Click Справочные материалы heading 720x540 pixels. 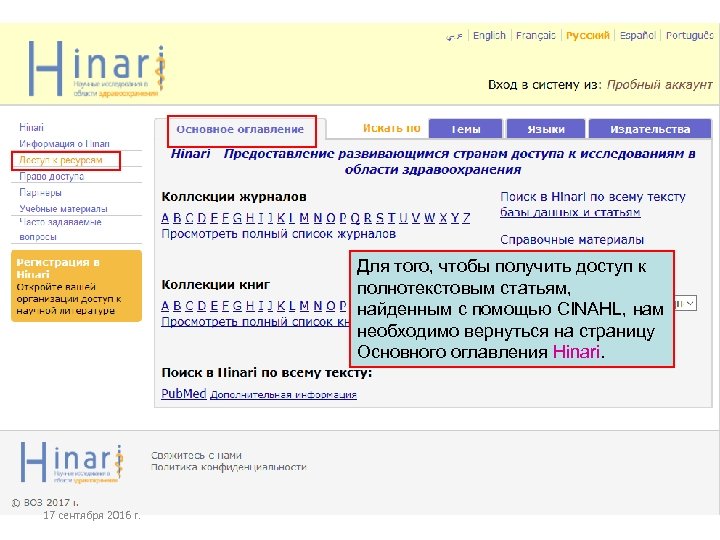coord(572,240)
